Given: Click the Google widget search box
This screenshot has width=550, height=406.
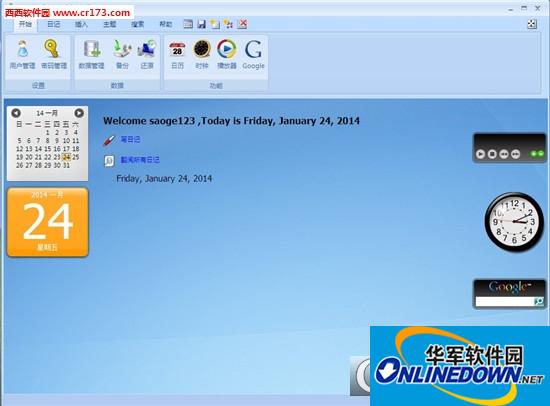Looking at the screenshot, I should coord(504,301).
